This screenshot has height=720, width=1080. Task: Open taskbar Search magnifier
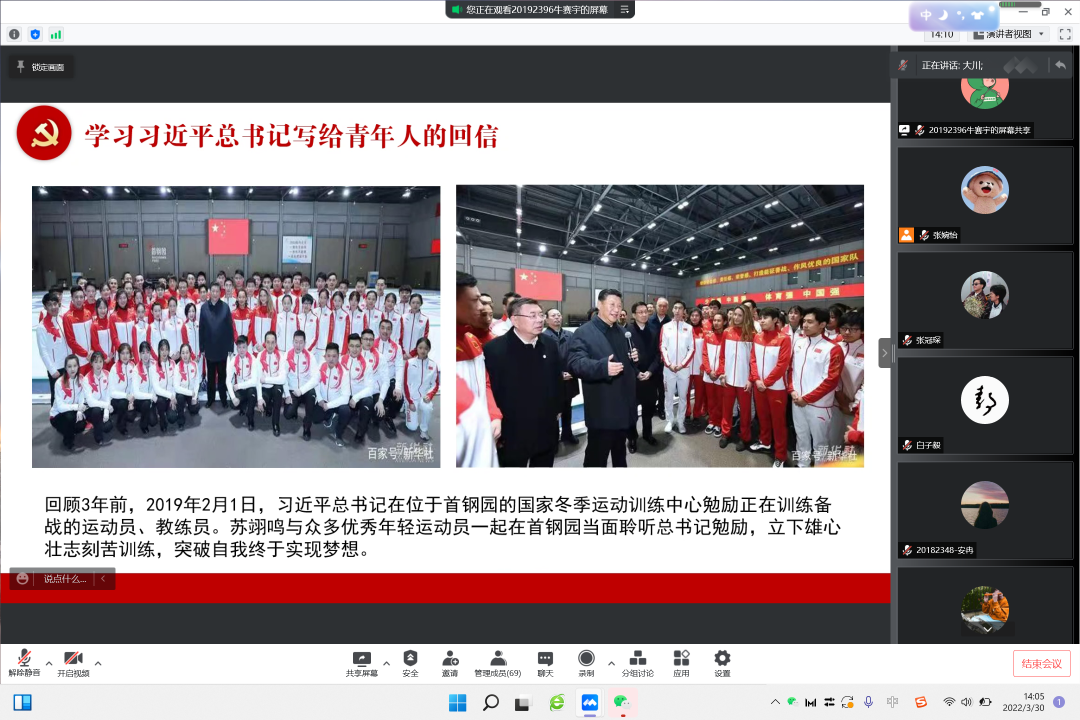point(490,703)
